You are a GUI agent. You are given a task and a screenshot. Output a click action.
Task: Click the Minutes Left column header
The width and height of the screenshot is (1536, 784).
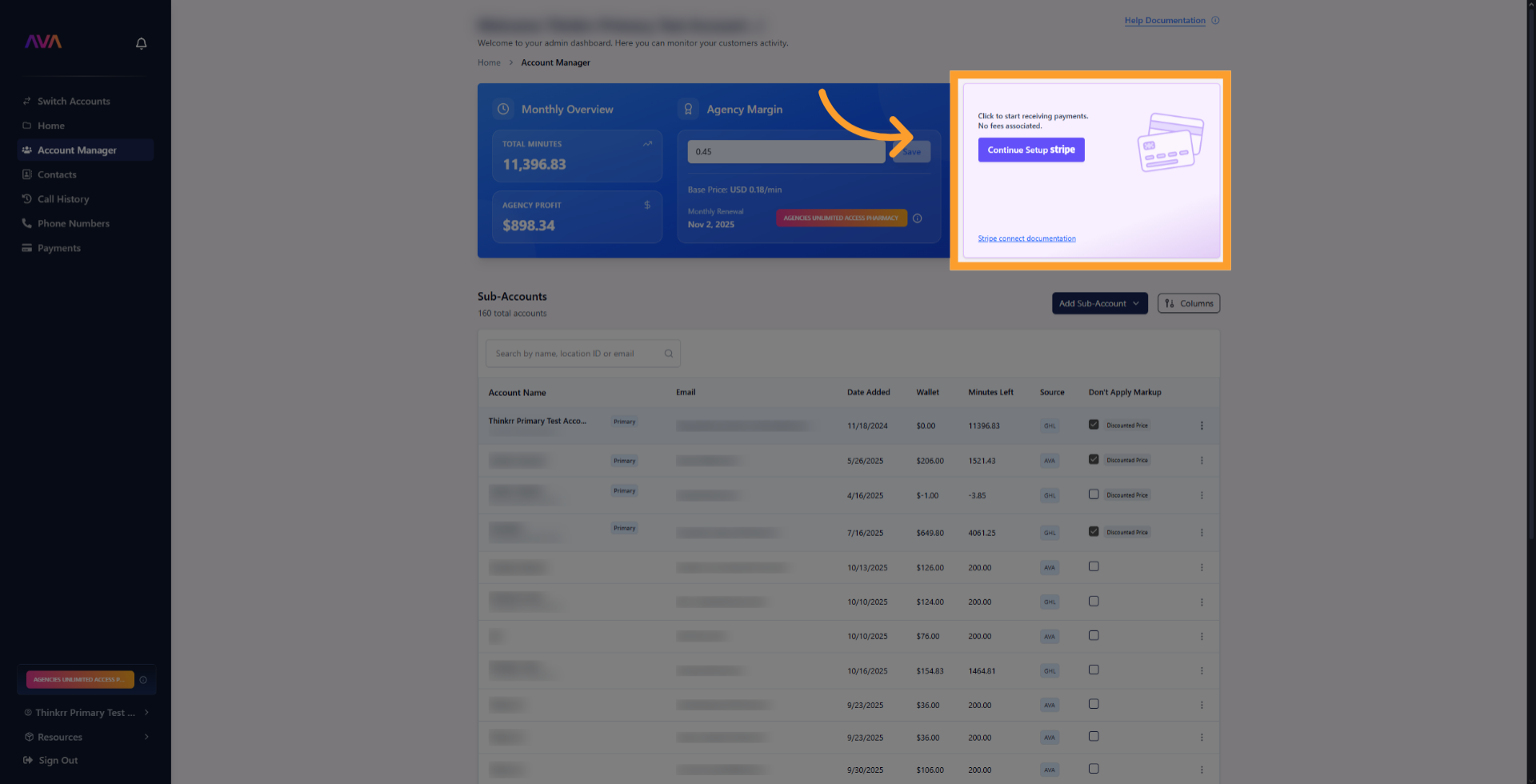tap(990, 393)
